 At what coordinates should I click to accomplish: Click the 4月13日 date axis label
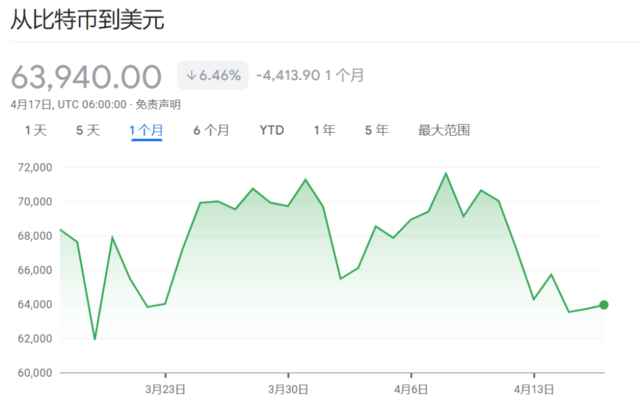(x=534, y=389)
